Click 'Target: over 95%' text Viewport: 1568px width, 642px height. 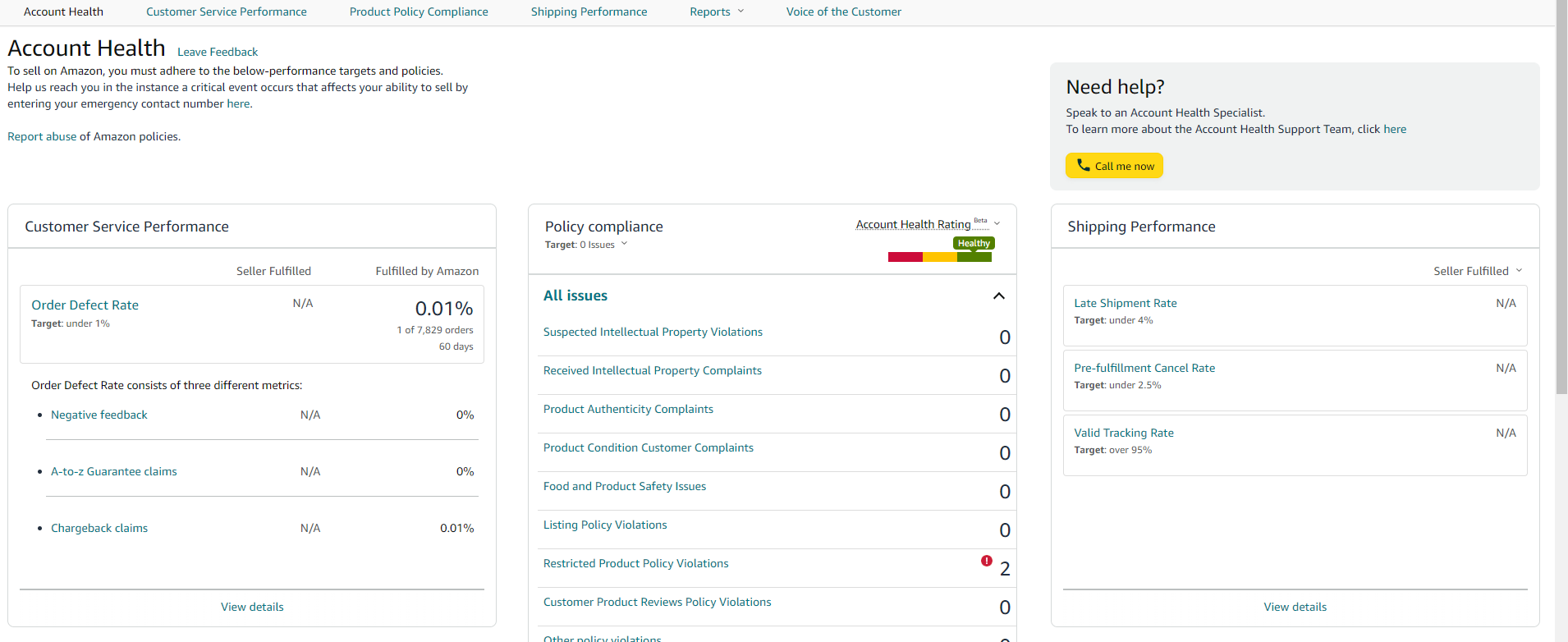pos(1112,450)
